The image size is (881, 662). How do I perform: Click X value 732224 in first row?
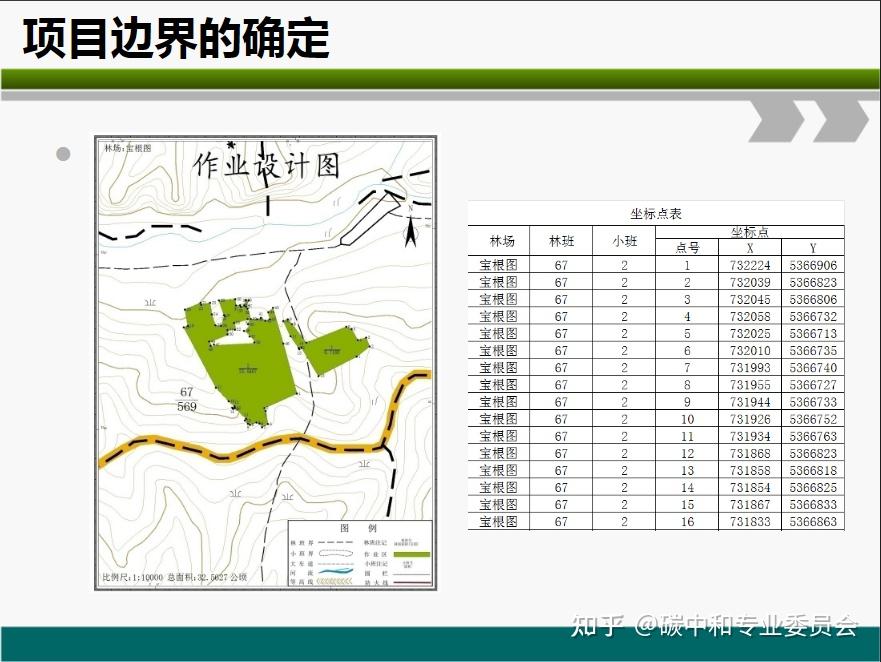click(750, 265)
